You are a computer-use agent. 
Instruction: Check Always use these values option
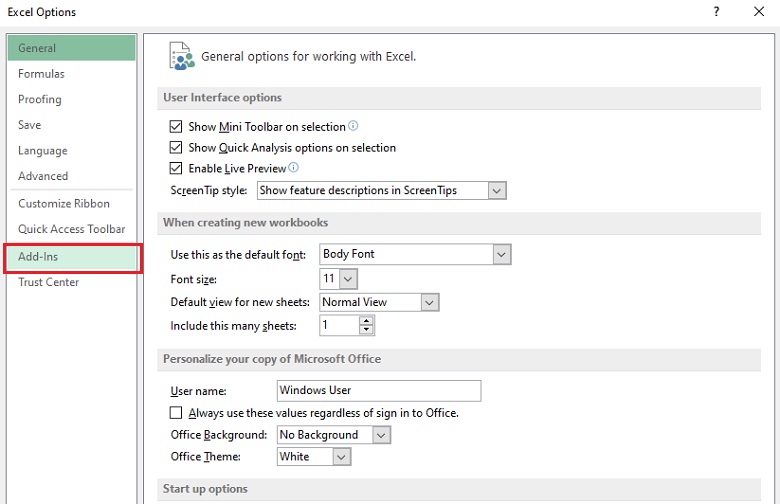tap(177, 413)
